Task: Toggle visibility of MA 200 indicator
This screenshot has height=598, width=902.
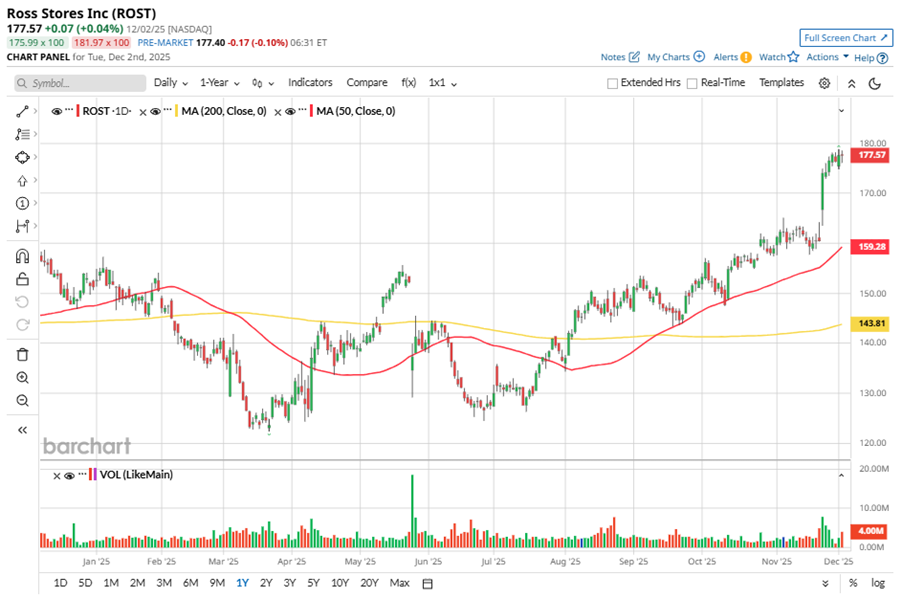Action: 155,112
